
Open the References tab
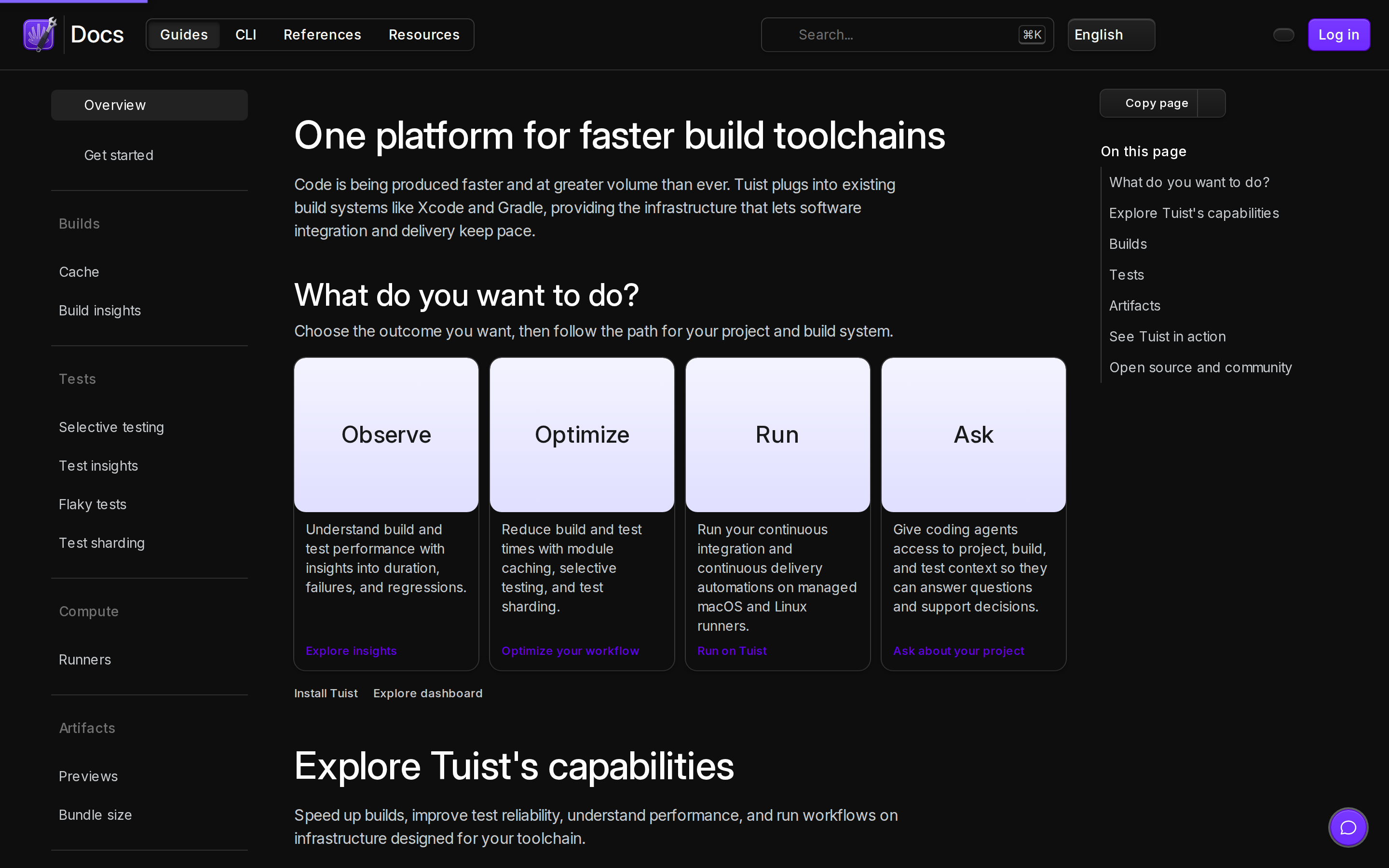(322, 35)
